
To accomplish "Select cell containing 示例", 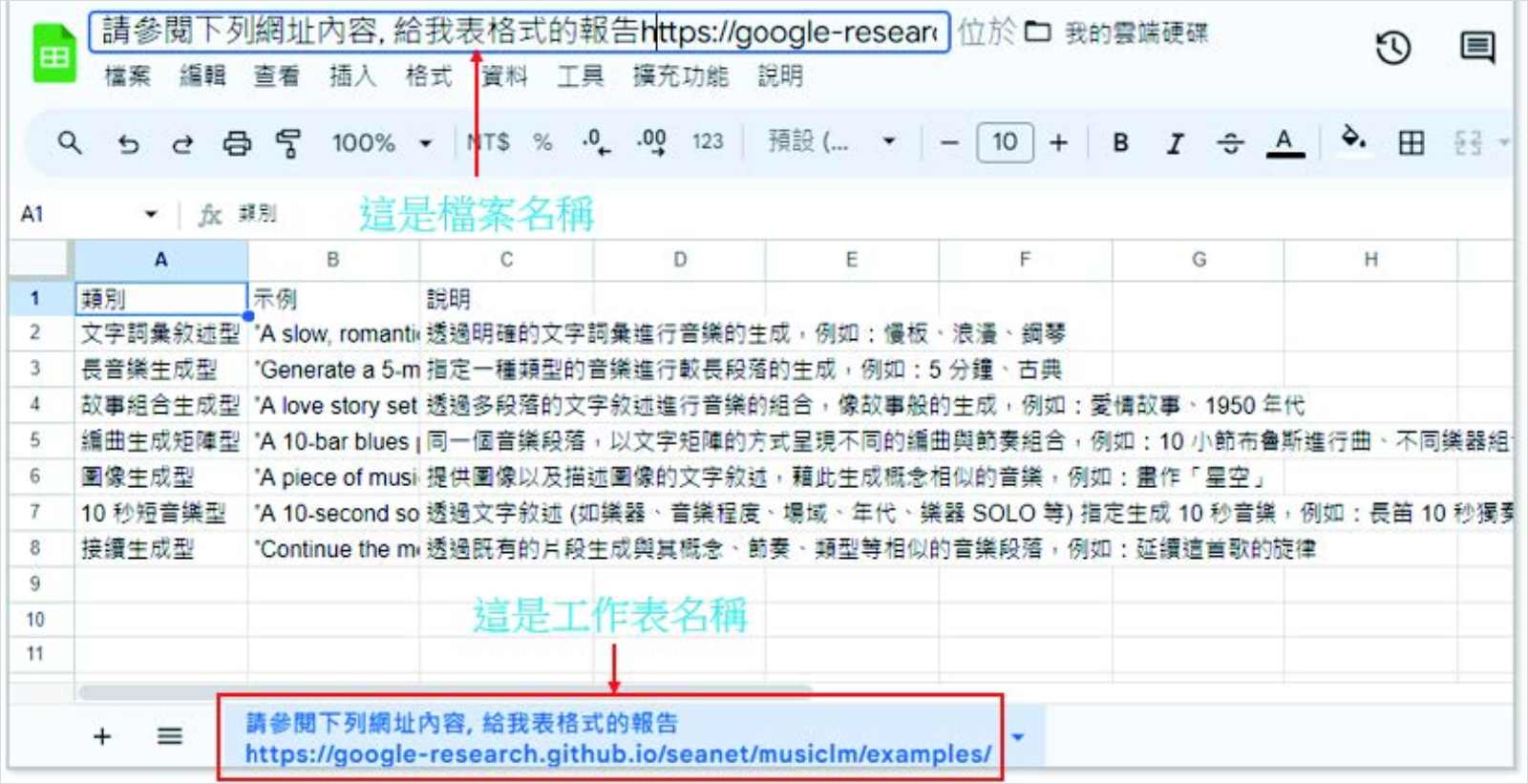I will (x=333, y=299).
